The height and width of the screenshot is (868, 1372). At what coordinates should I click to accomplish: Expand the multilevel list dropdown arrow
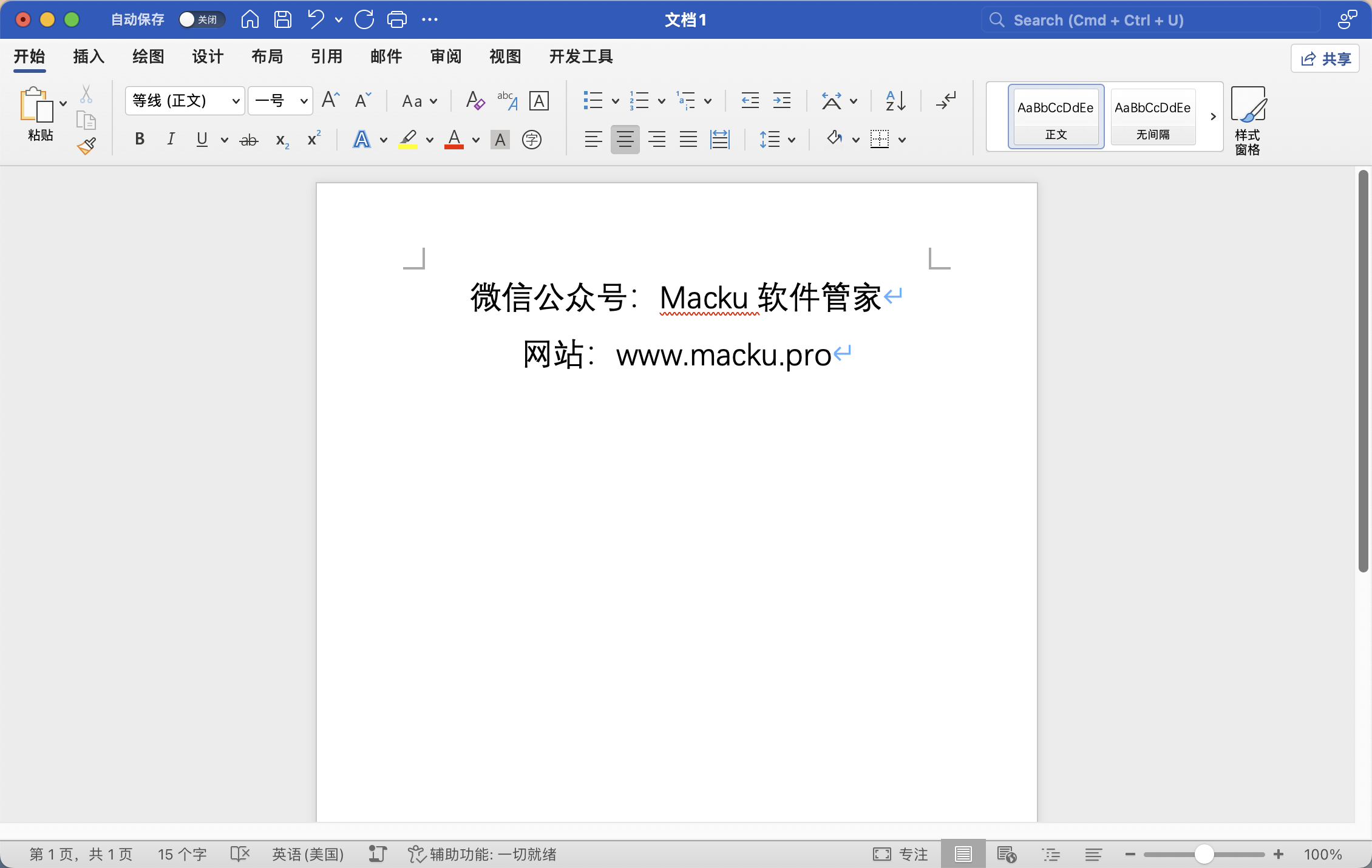pyautogui.click(x=708, y=101)
